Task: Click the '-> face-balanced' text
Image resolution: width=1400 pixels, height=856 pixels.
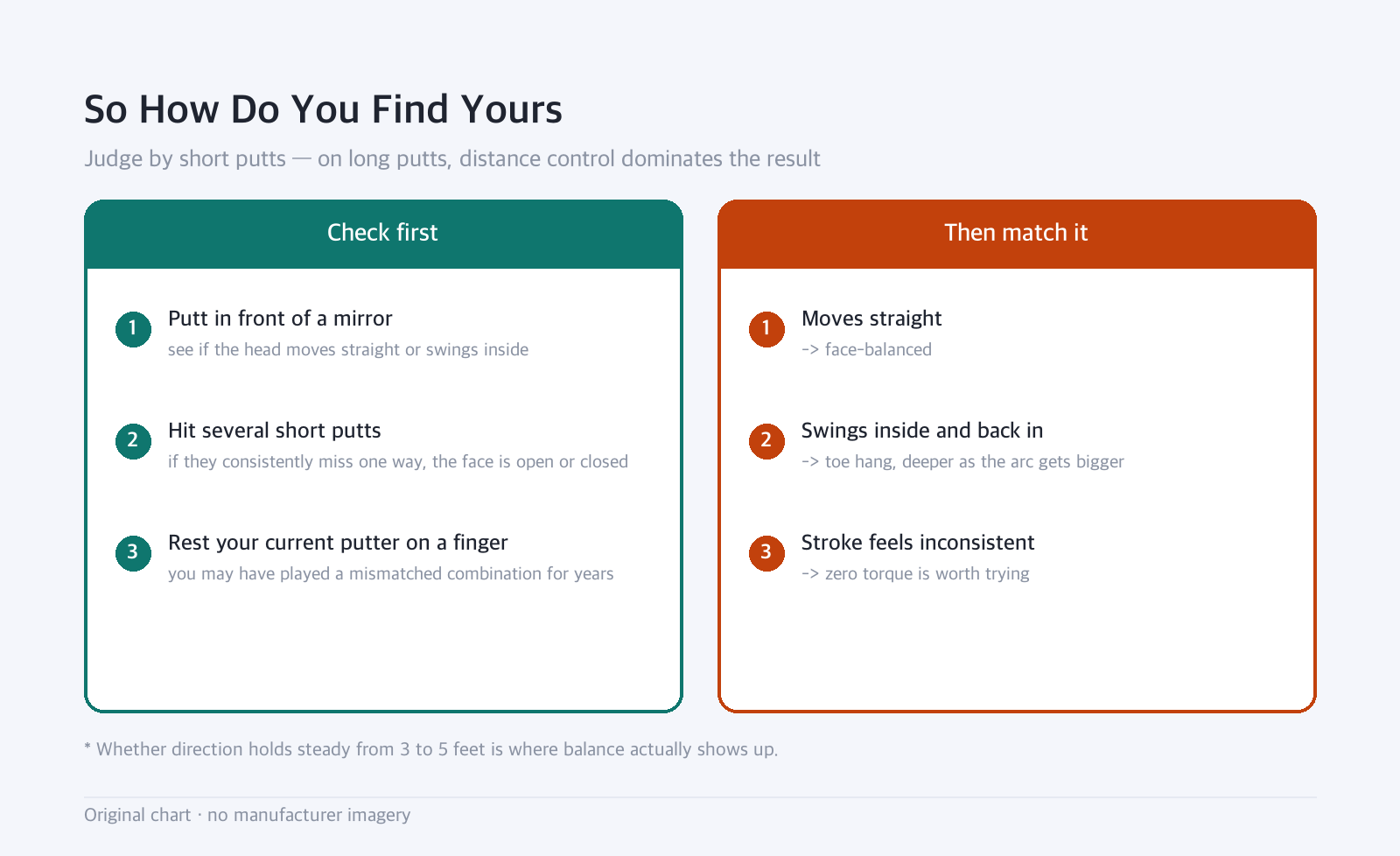Action: 866,349
